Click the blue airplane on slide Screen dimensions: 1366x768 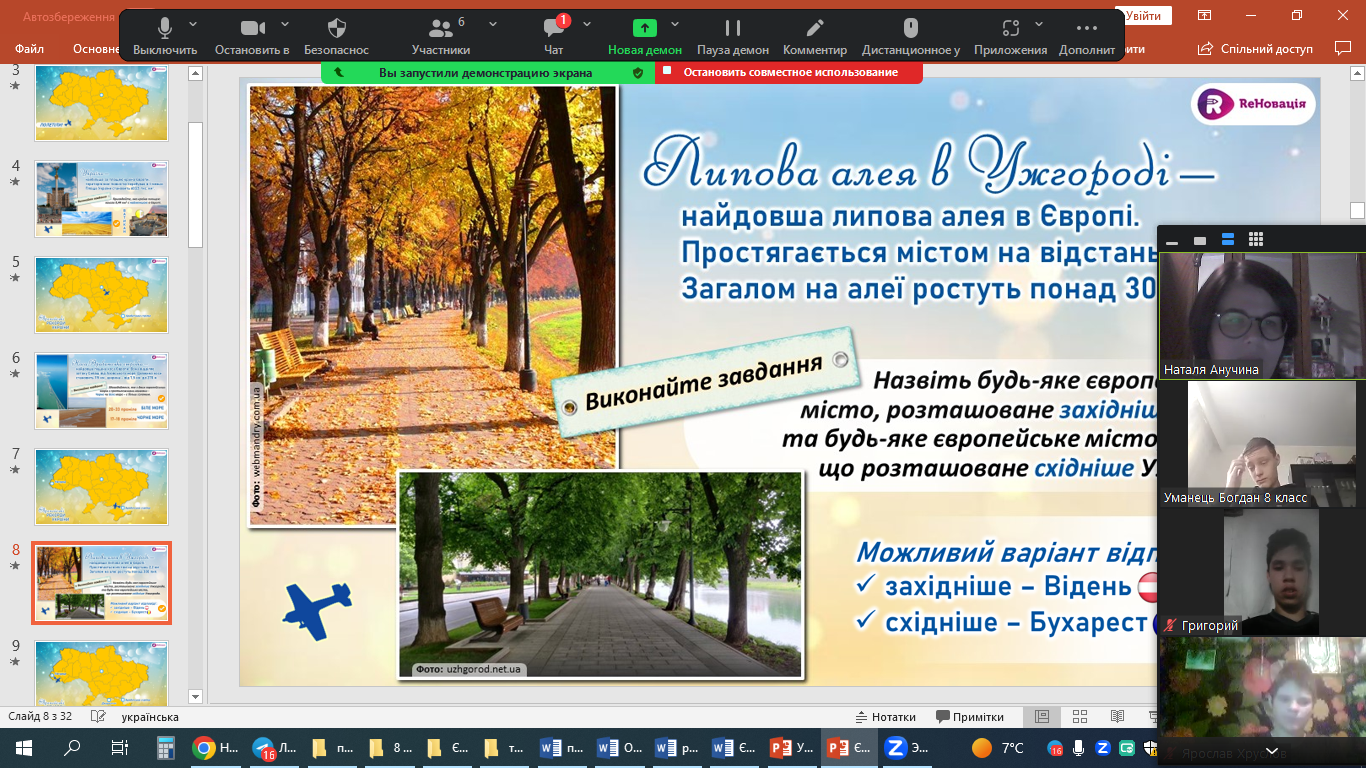[318, 612]
